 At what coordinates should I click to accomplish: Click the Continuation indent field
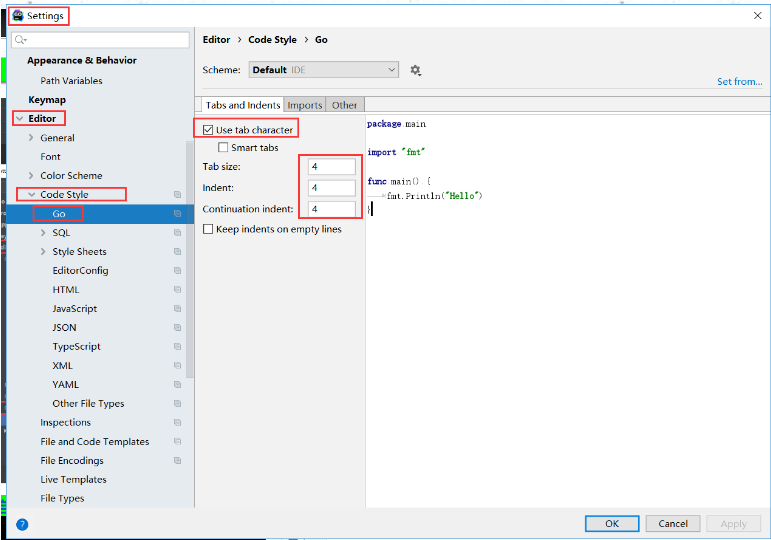tap(332, 209)
